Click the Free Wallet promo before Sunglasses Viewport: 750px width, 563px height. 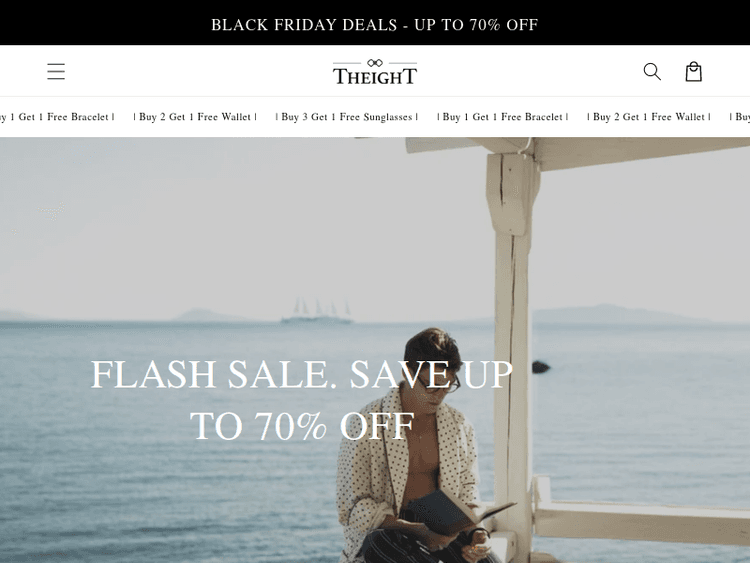(195, 117)
